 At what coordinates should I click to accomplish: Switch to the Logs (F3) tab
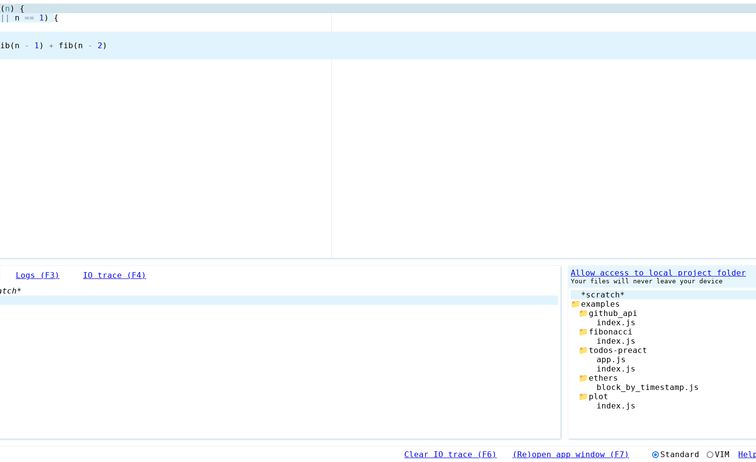click(37, 275)
